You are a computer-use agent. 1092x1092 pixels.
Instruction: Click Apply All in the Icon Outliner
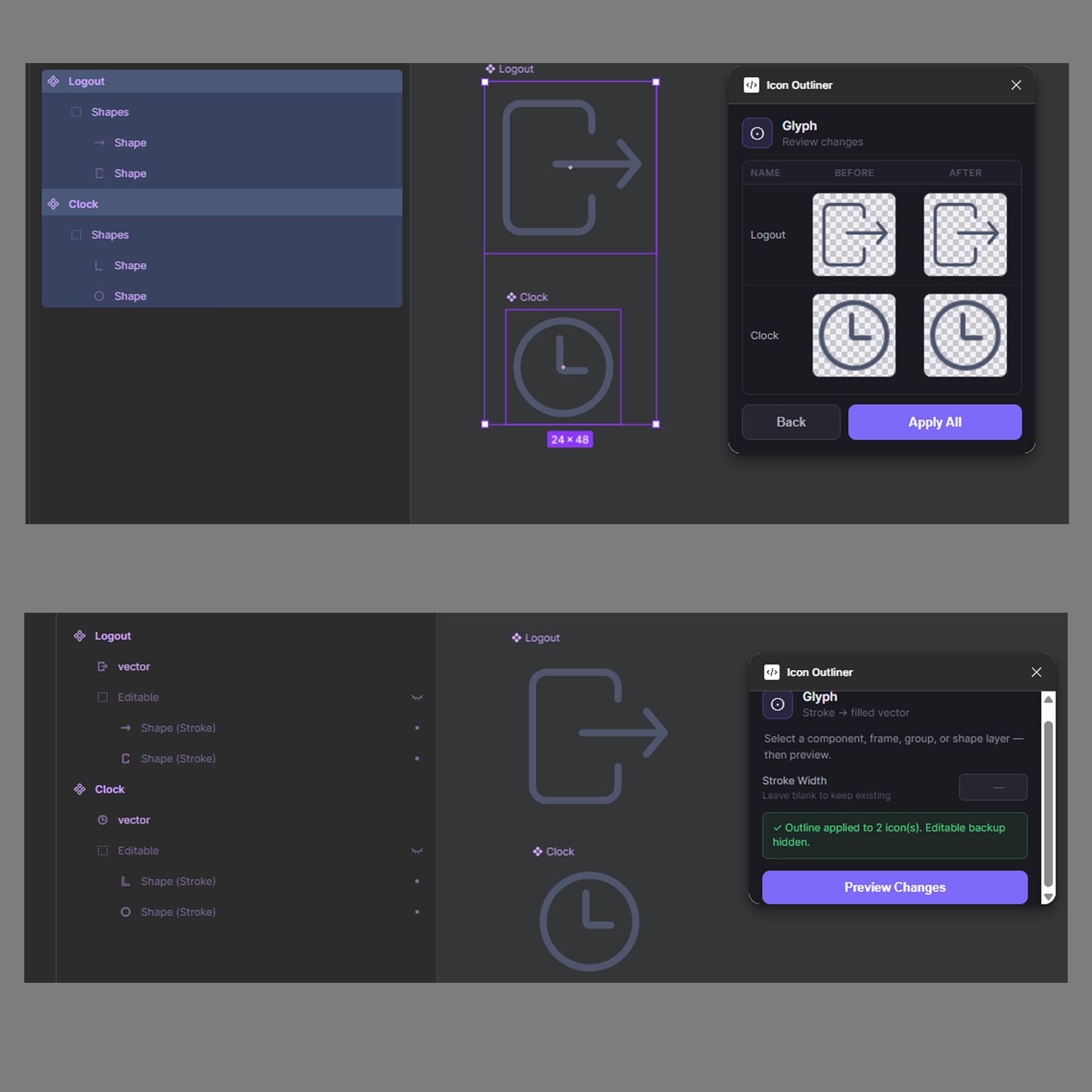(935, 422)
